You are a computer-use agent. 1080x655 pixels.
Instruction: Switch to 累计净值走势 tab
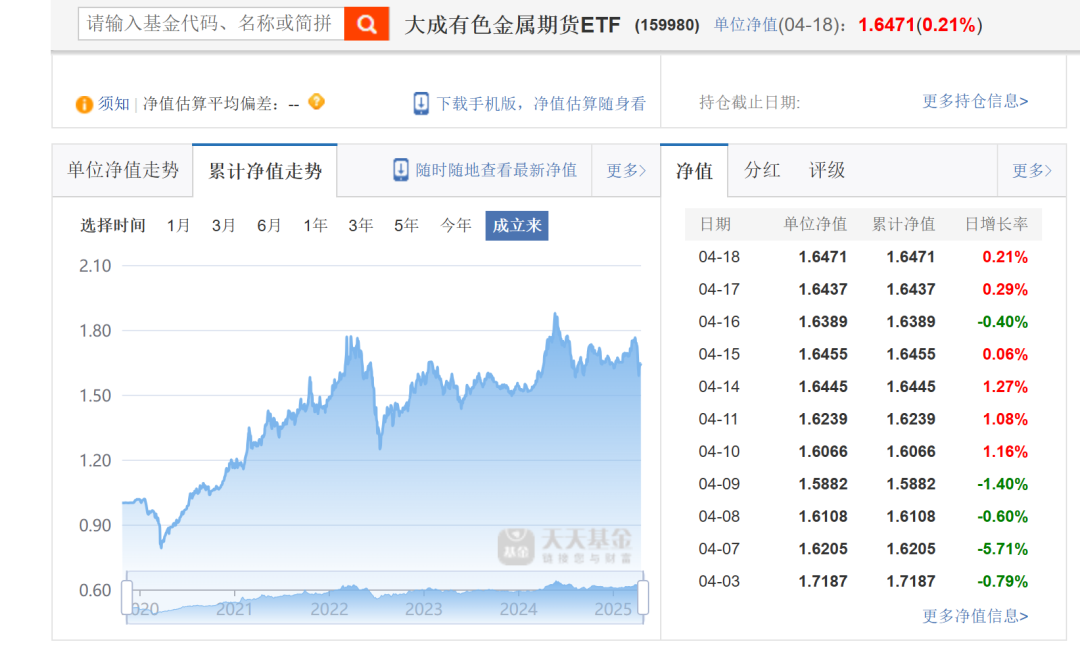click(265, 171)
